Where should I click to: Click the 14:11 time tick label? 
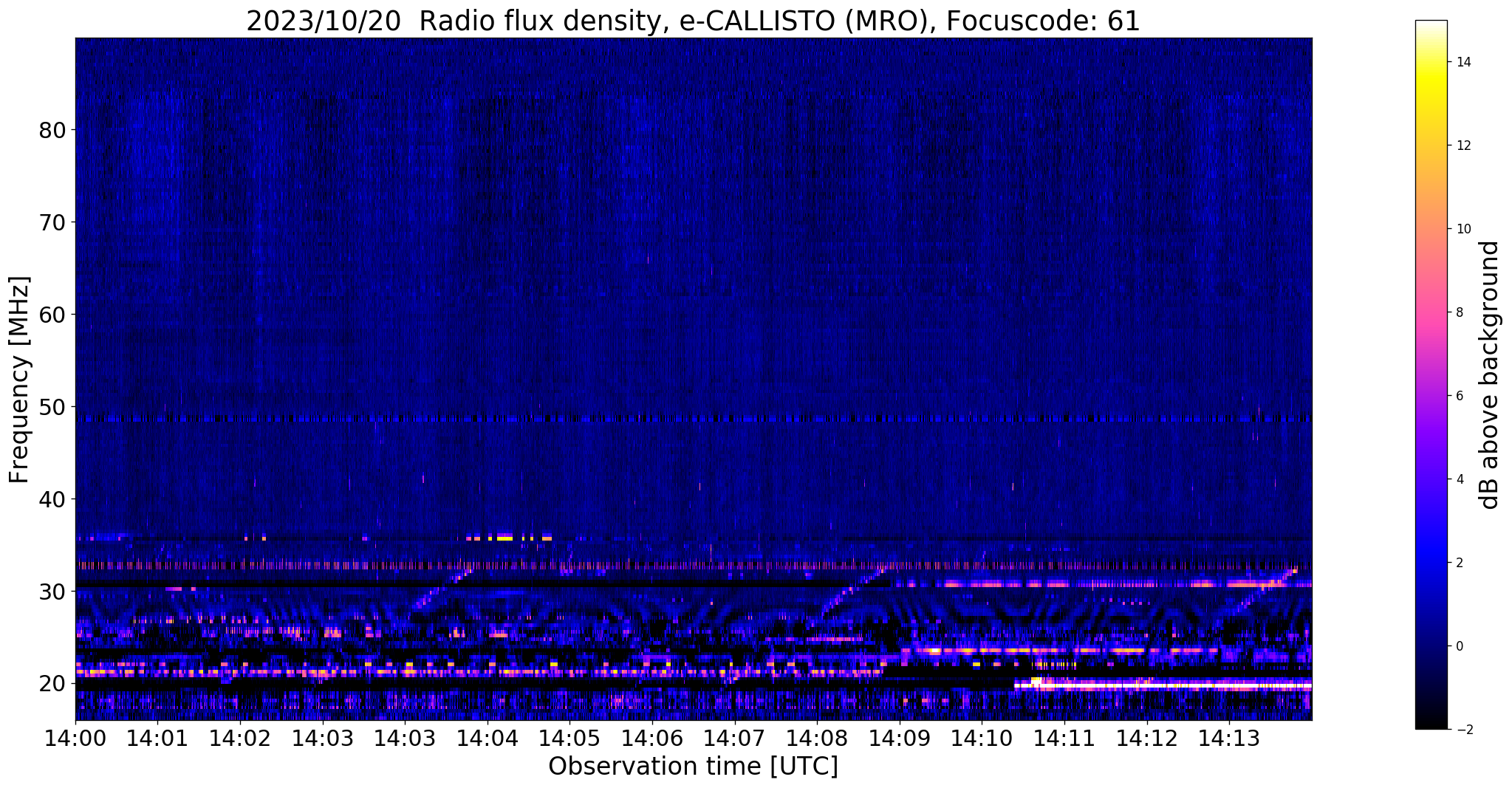pyautogui.click(x=1064, y=738)
